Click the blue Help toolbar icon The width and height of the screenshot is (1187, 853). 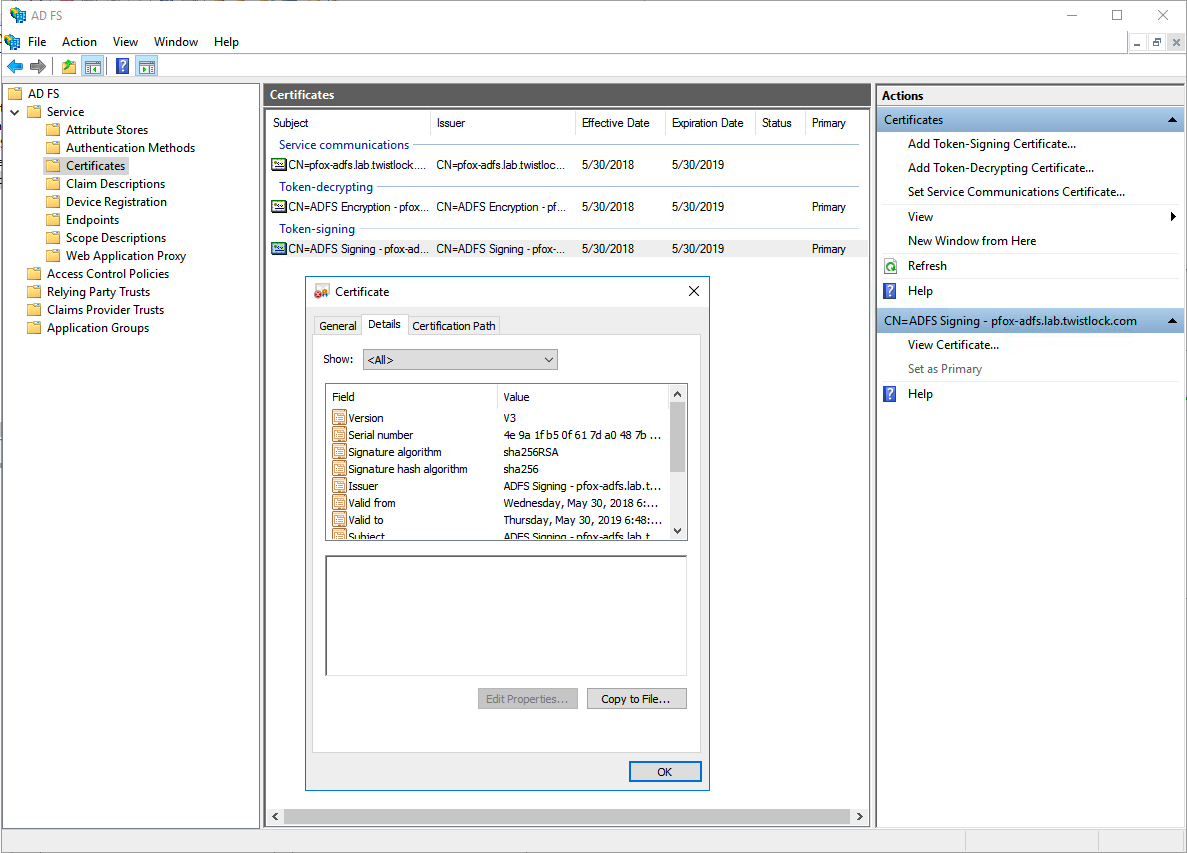coord(123,67)
